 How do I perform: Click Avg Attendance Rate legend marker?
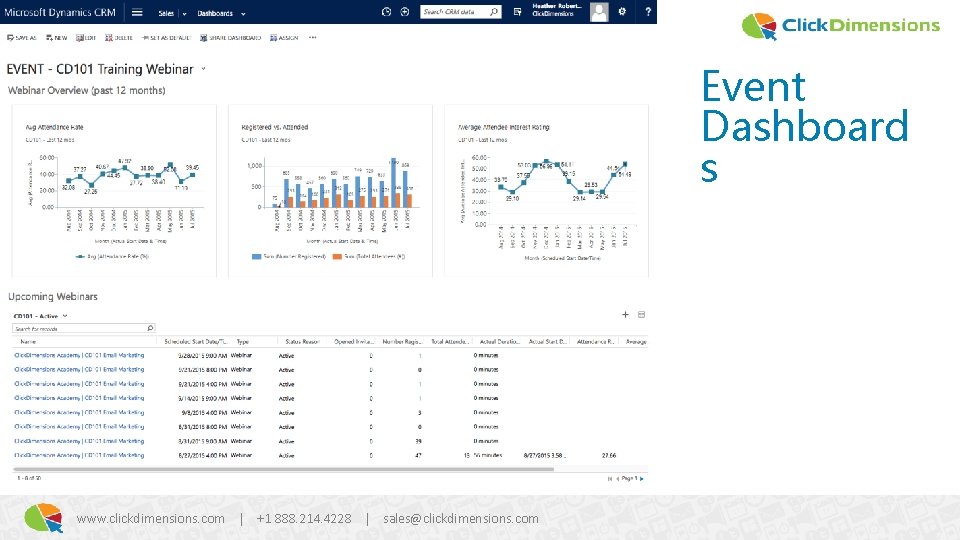pos(80,257)
